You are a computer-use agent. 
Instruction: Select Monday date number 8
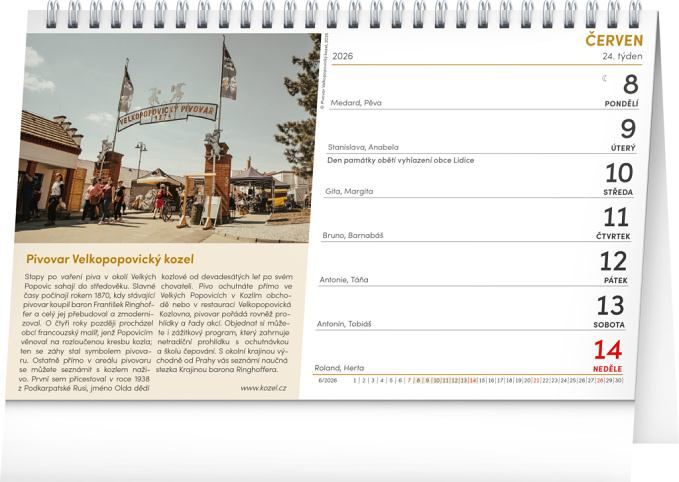[629, 85]
